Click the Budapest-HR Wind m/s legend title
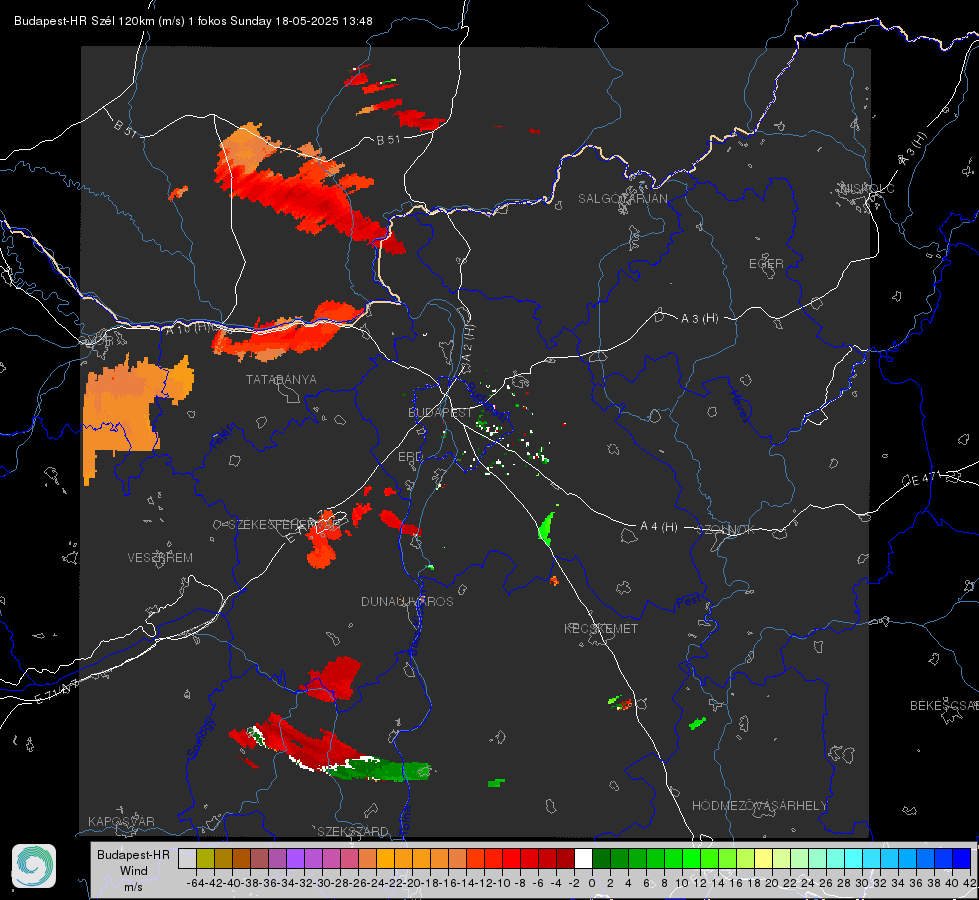This screenshot has width=979, height=900. pos(134,871)
